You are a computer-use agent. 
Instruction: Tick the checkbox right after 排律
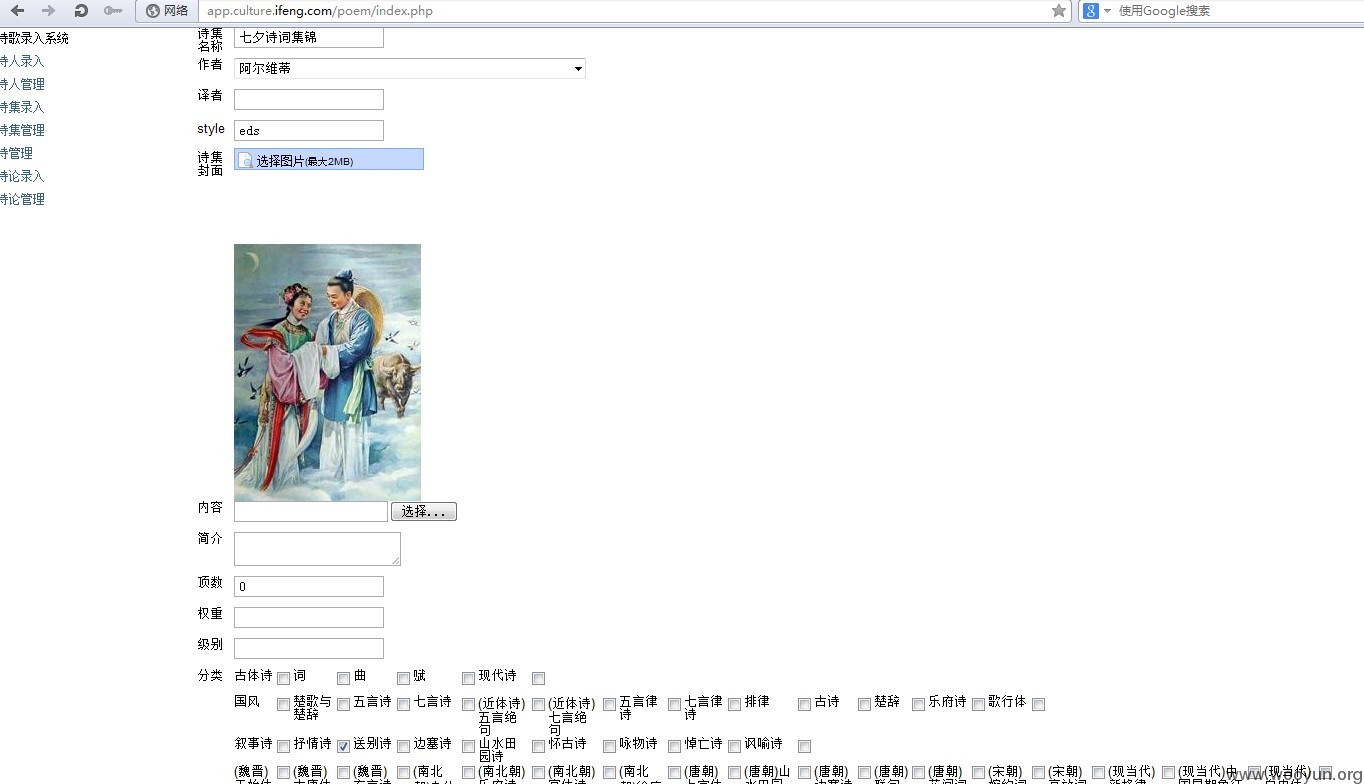click(804, 704)
